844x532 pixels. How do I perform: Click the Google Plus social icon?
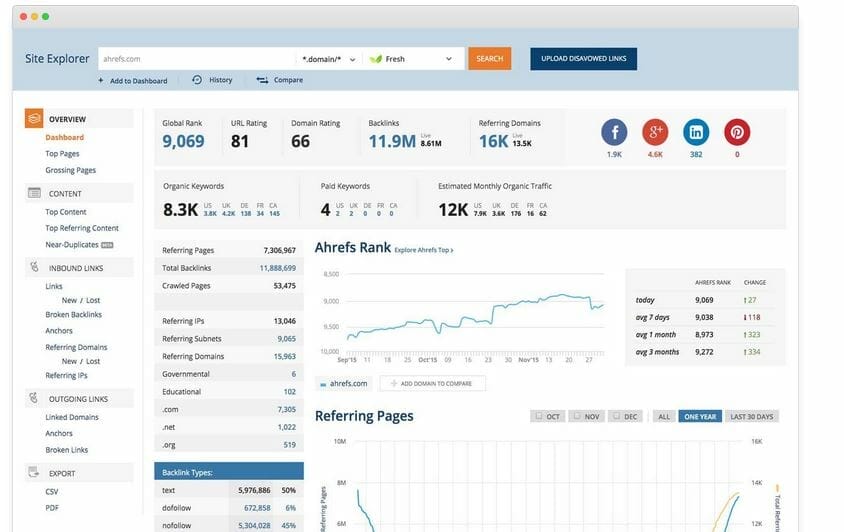click(655, 132)
